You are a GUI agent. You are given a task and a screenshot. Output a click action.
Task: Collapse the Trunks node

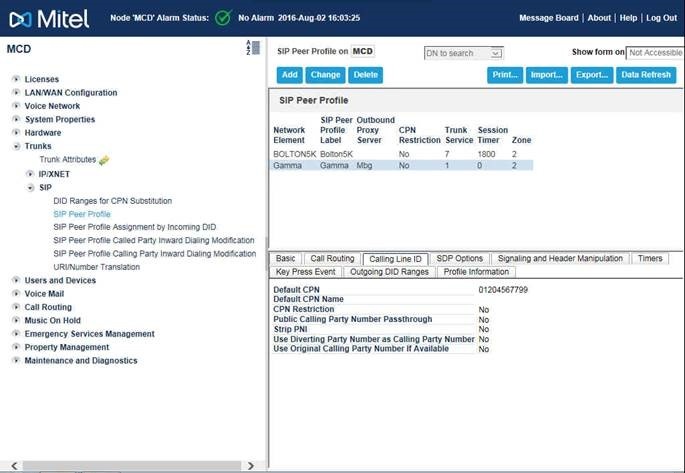(16, 146)
